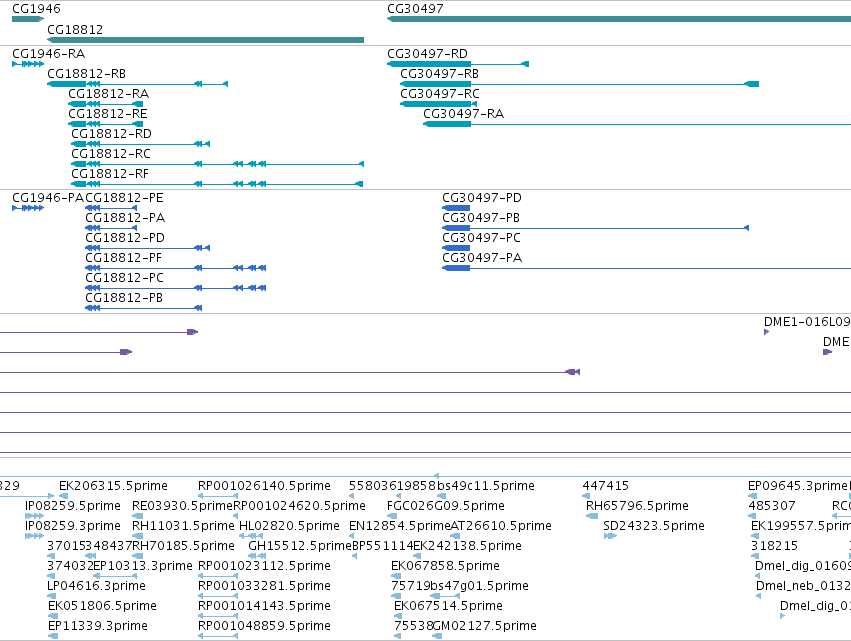Click the FGC026G09.5prime EST label
851x641 pixels.
(x=446, y=506)
